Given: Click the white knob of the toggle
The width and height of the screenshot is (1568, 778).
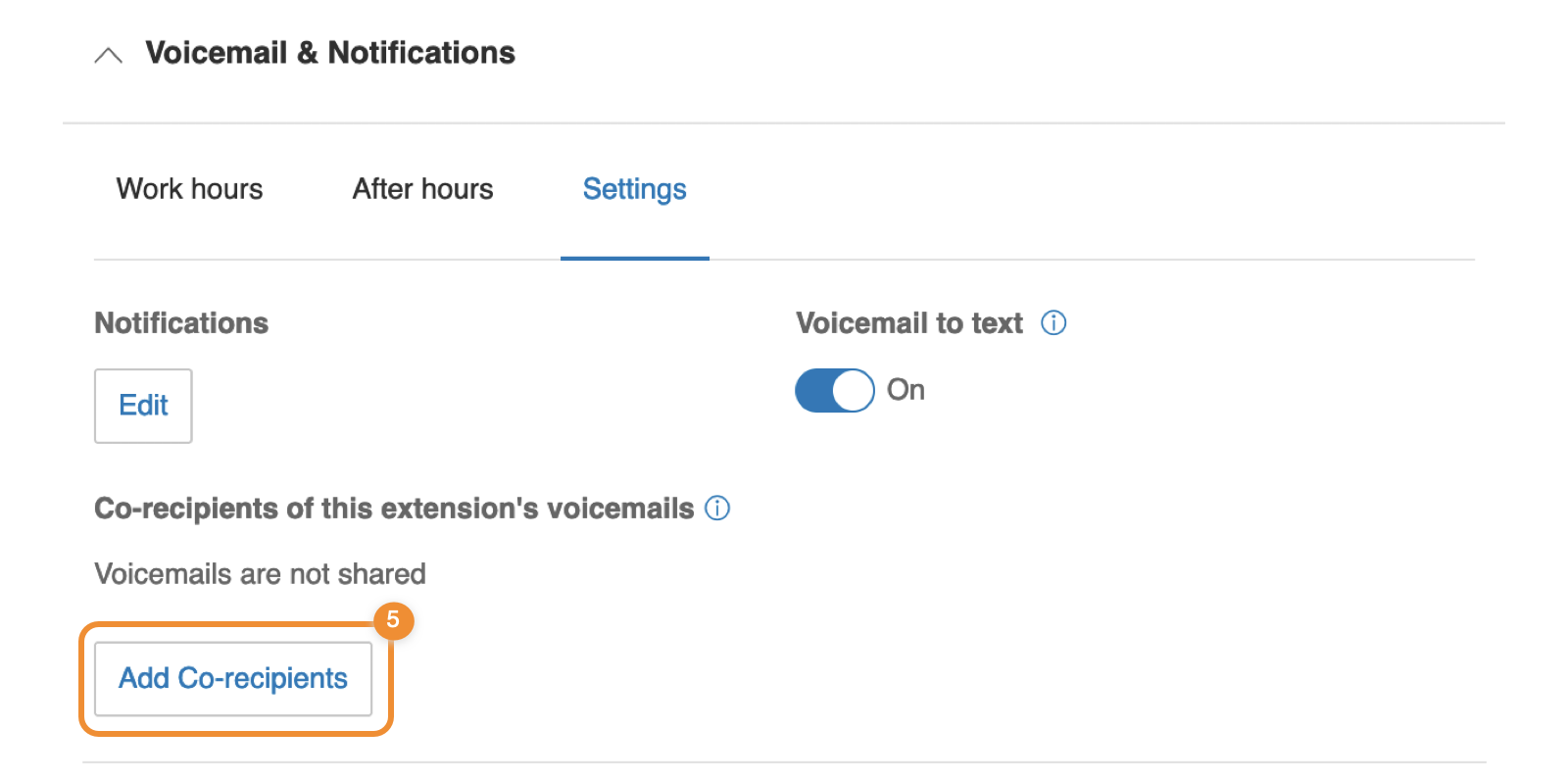Looking at the screenshot, I should pos(853,391).
